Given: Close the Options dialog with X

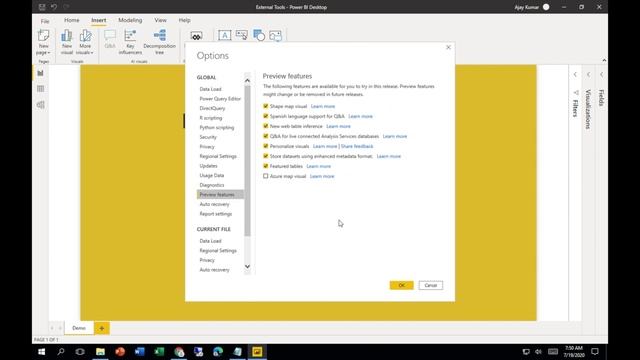Looking at the screenshot, I should pos(448,47).
